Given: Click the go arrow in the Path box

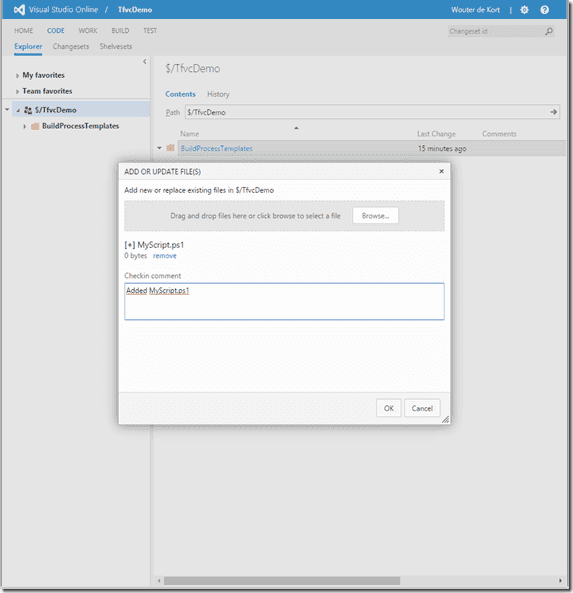Looking at the screenshot, I should (553, 112).
